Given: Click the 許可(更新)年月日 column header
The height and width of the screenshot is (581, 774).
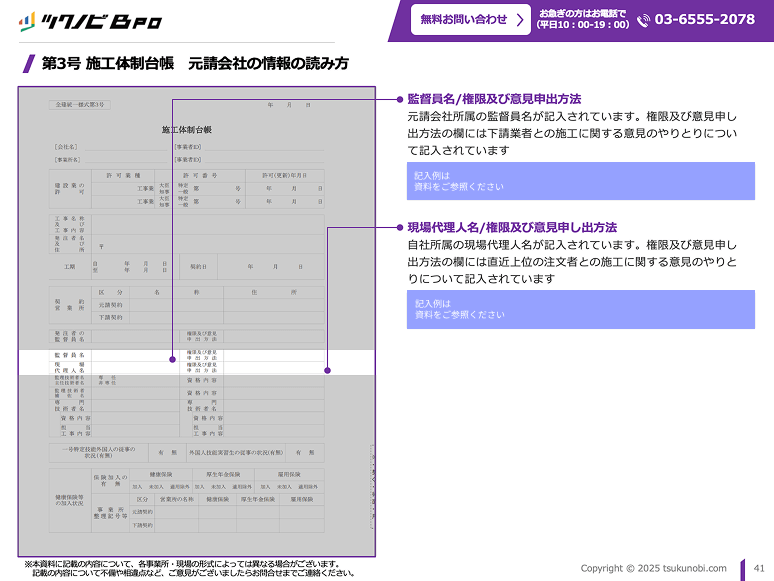Looking at the screenshot, I should (284, 176).
